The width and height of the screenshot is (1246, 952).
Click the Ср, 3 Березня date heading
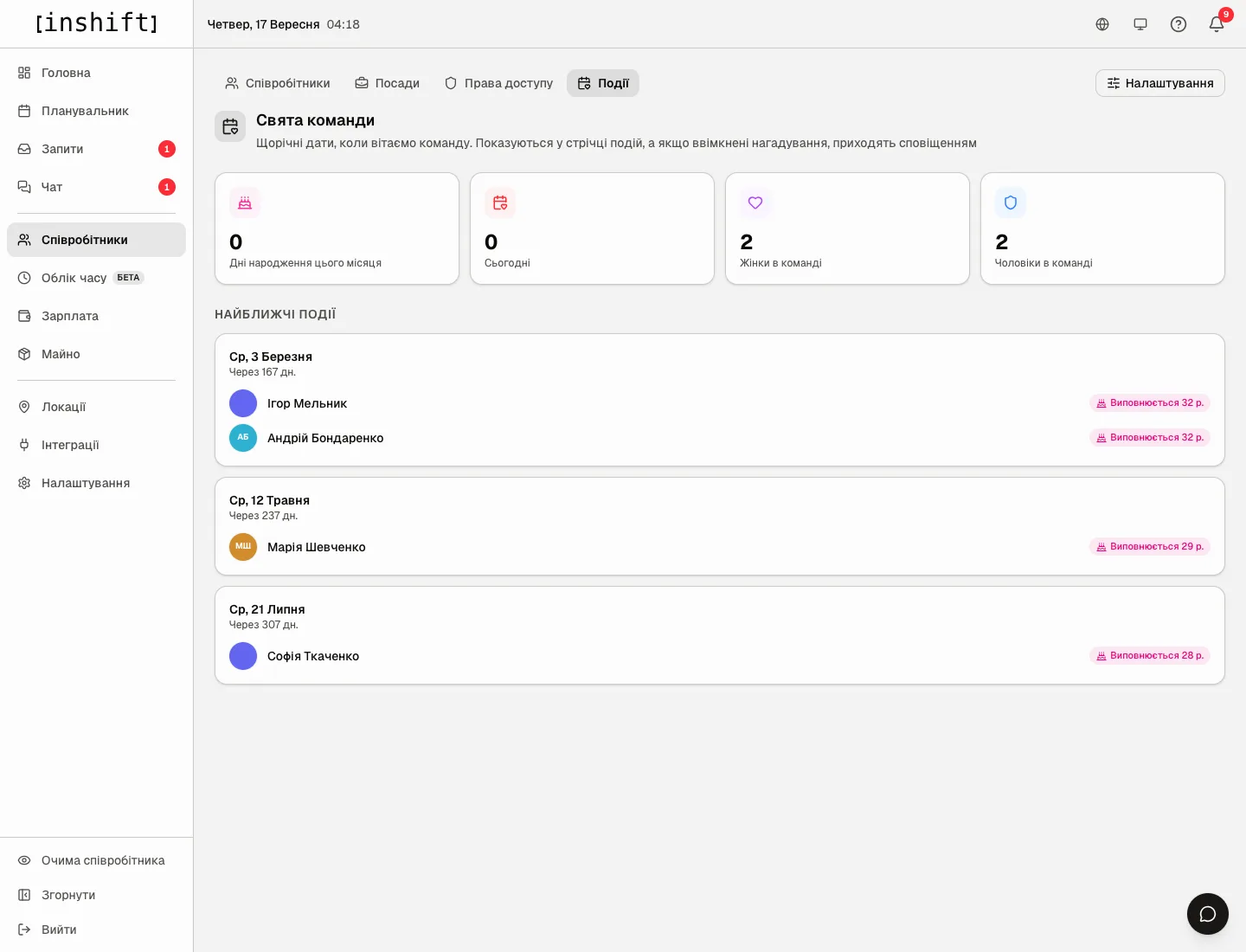click(271, 357)
